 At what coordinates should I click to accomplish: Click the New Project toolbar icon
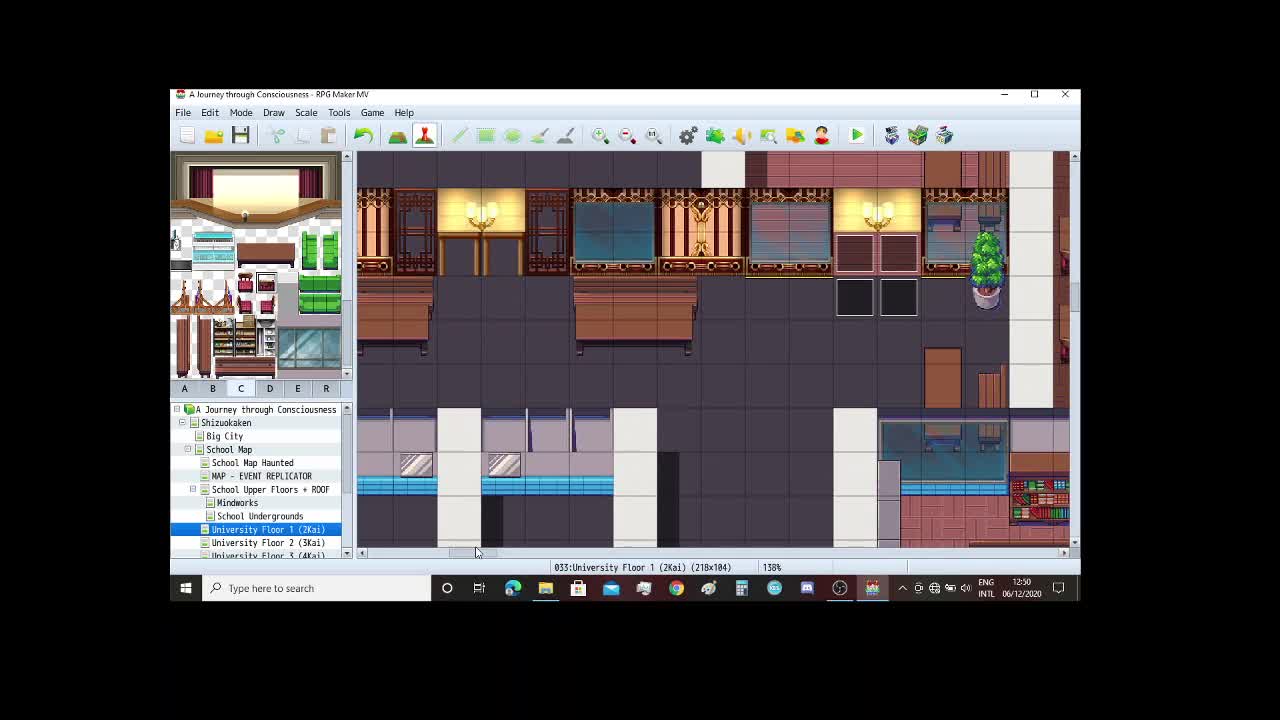pos(187,135)
